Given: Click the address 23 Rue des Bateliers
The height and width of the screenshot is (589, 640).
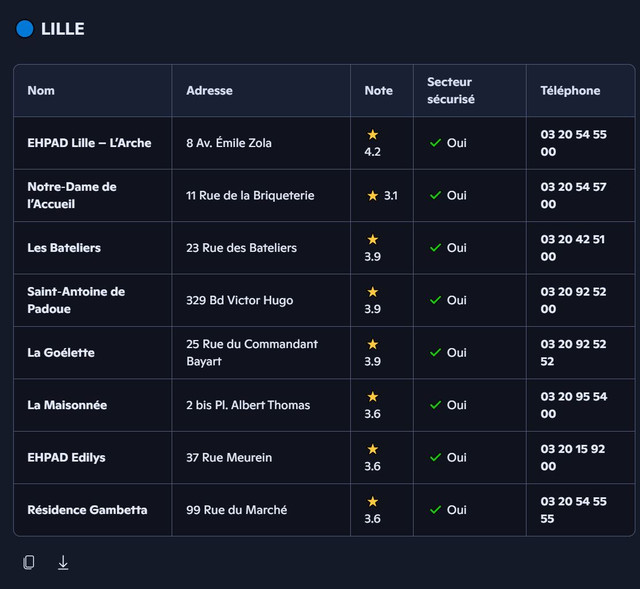Looking at the screenshot, I should point(242,248).
